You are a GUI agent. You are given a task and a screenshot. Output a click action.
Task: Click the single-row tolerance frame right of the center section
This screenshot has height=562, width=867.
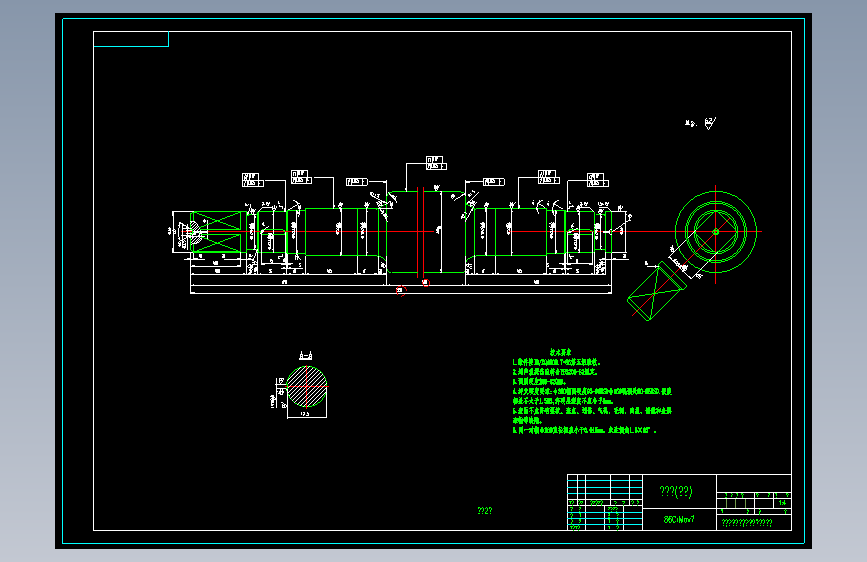(494, 181)
